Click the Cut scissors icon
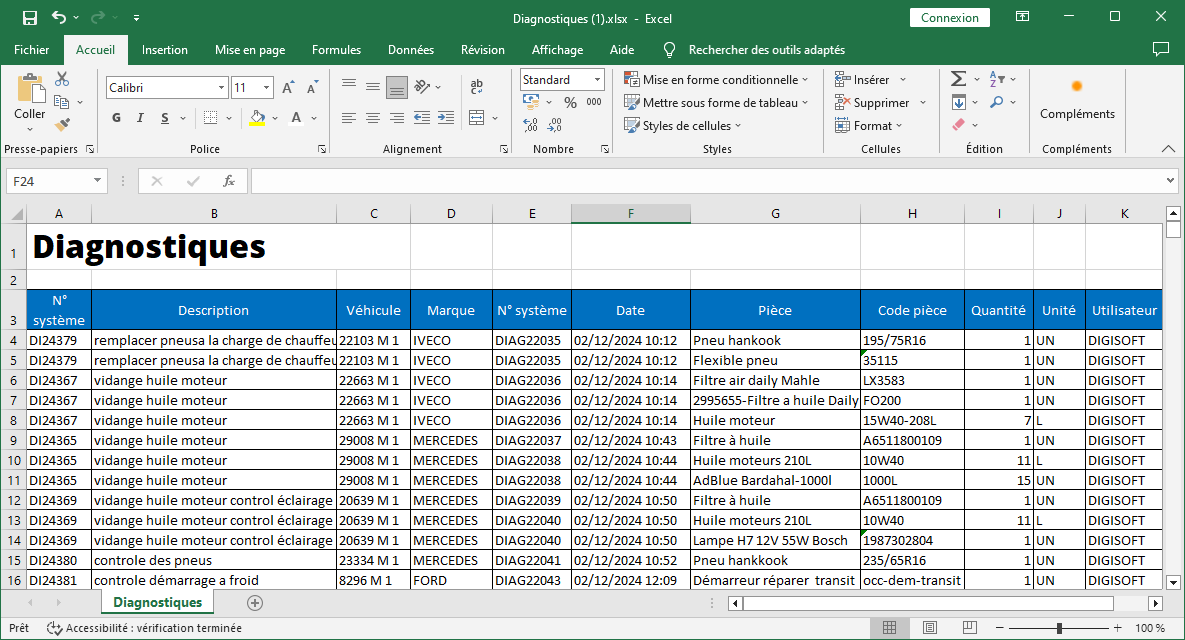 coord(62,79)
